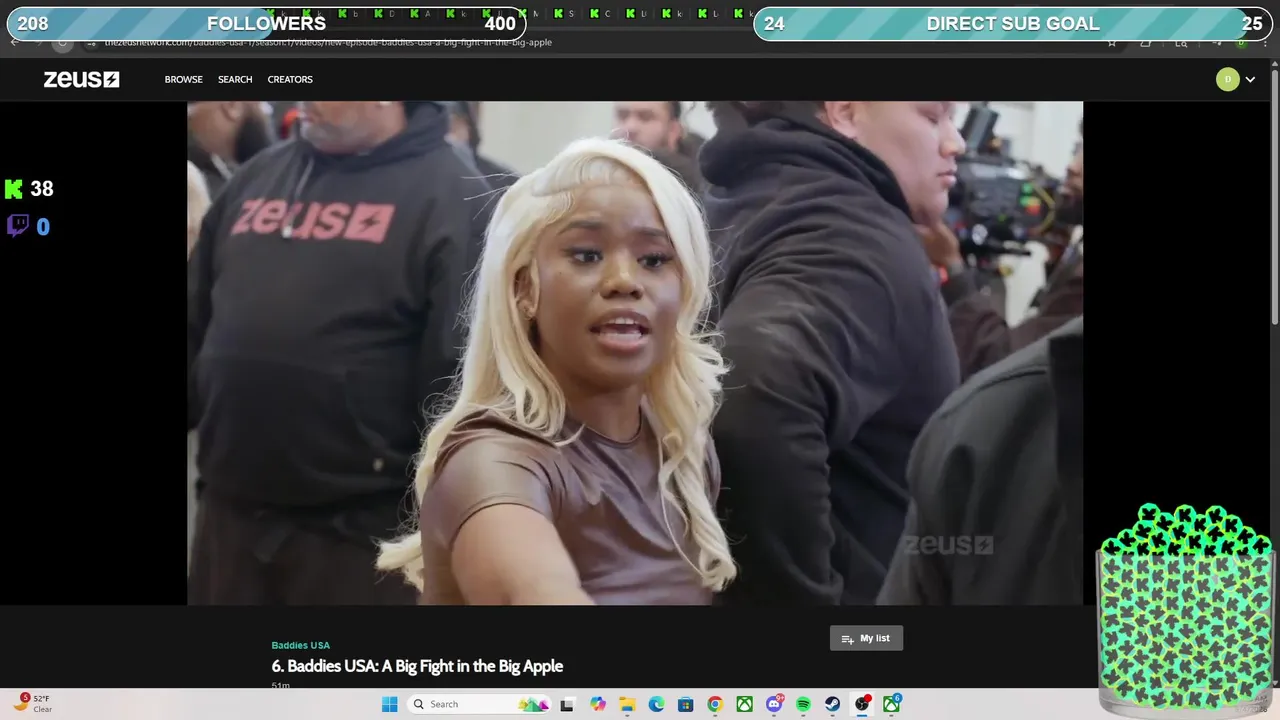Click the Windows taskbar Search box

coord(480,704)
